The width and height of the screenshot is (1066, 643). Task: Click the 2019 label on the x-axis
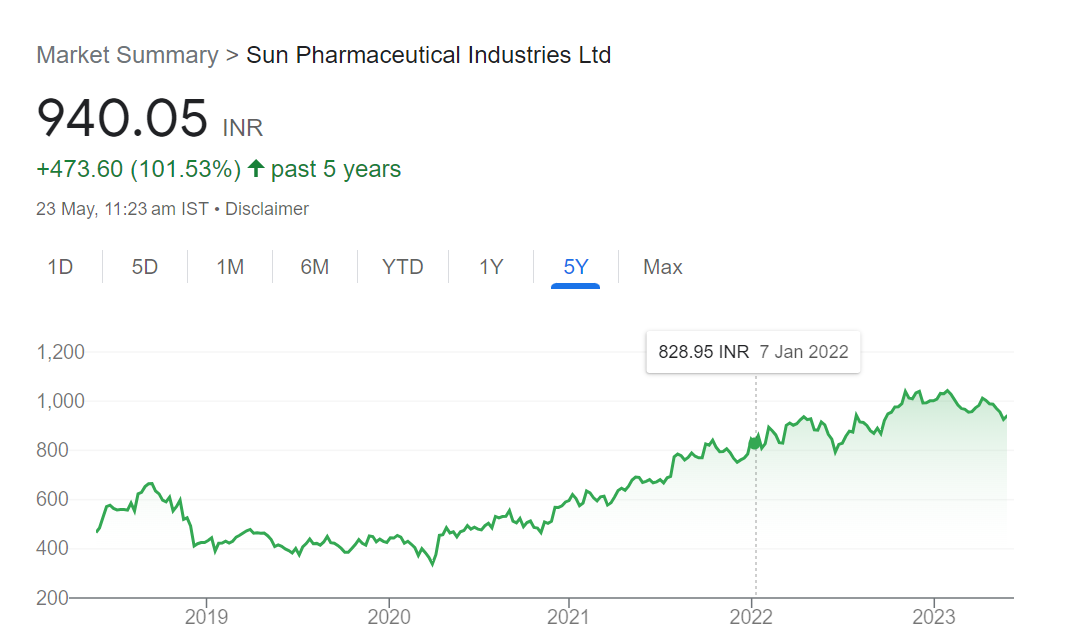(207, 616)
